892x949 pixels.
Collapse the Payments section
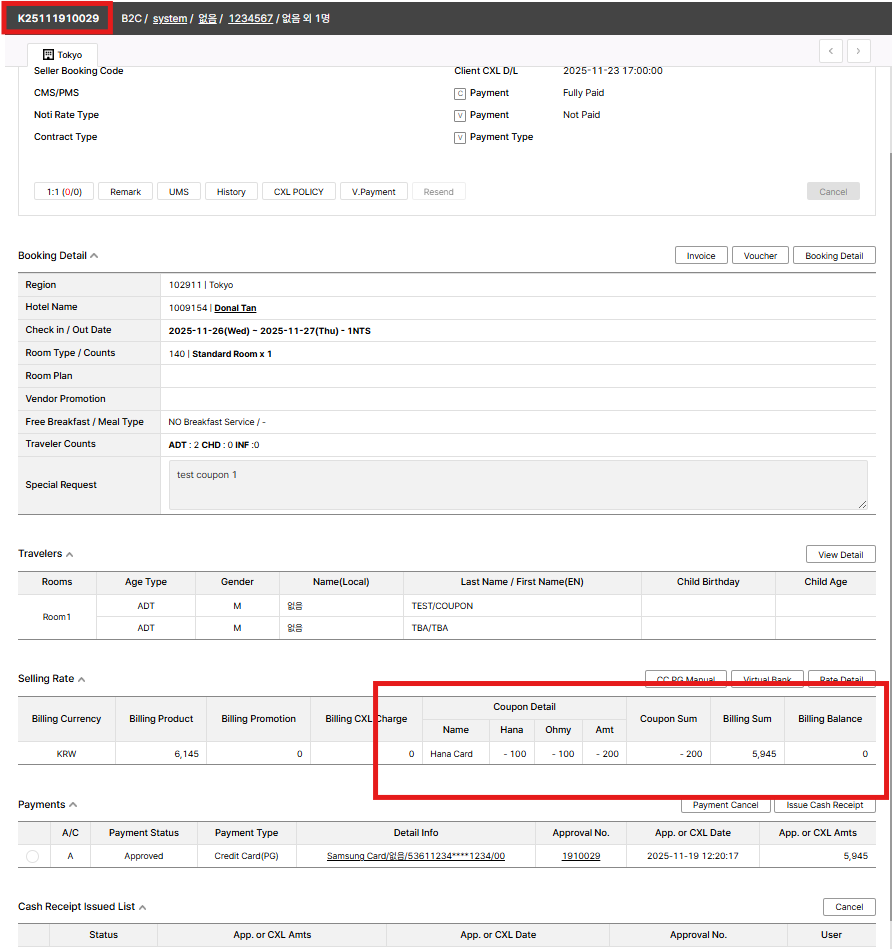coord(73,805)
